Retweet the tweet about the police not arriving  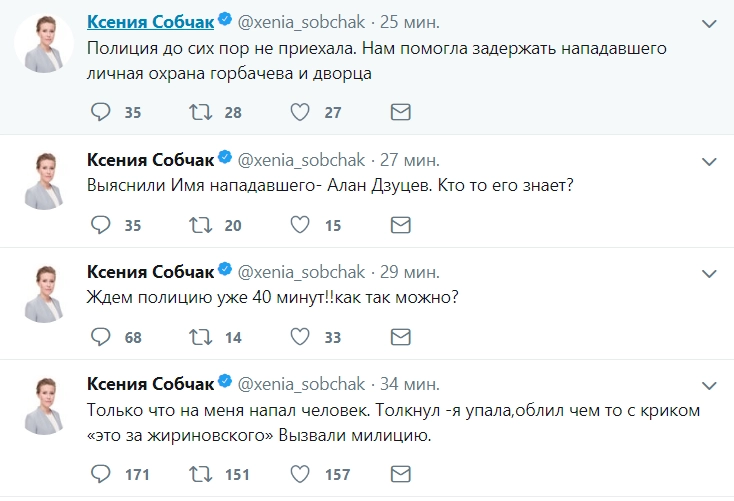[200, 112]
